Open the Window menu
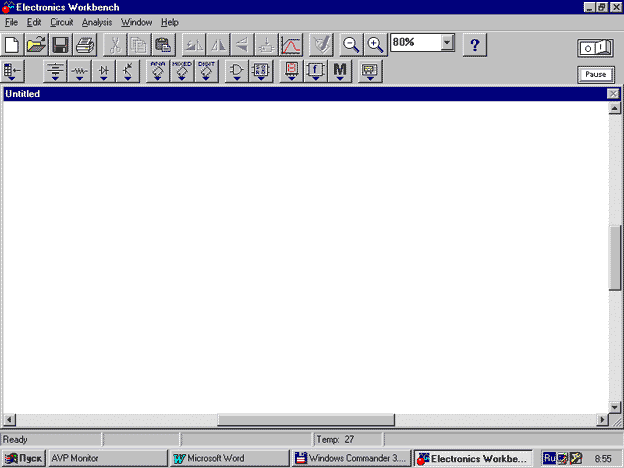 point(136,22)
